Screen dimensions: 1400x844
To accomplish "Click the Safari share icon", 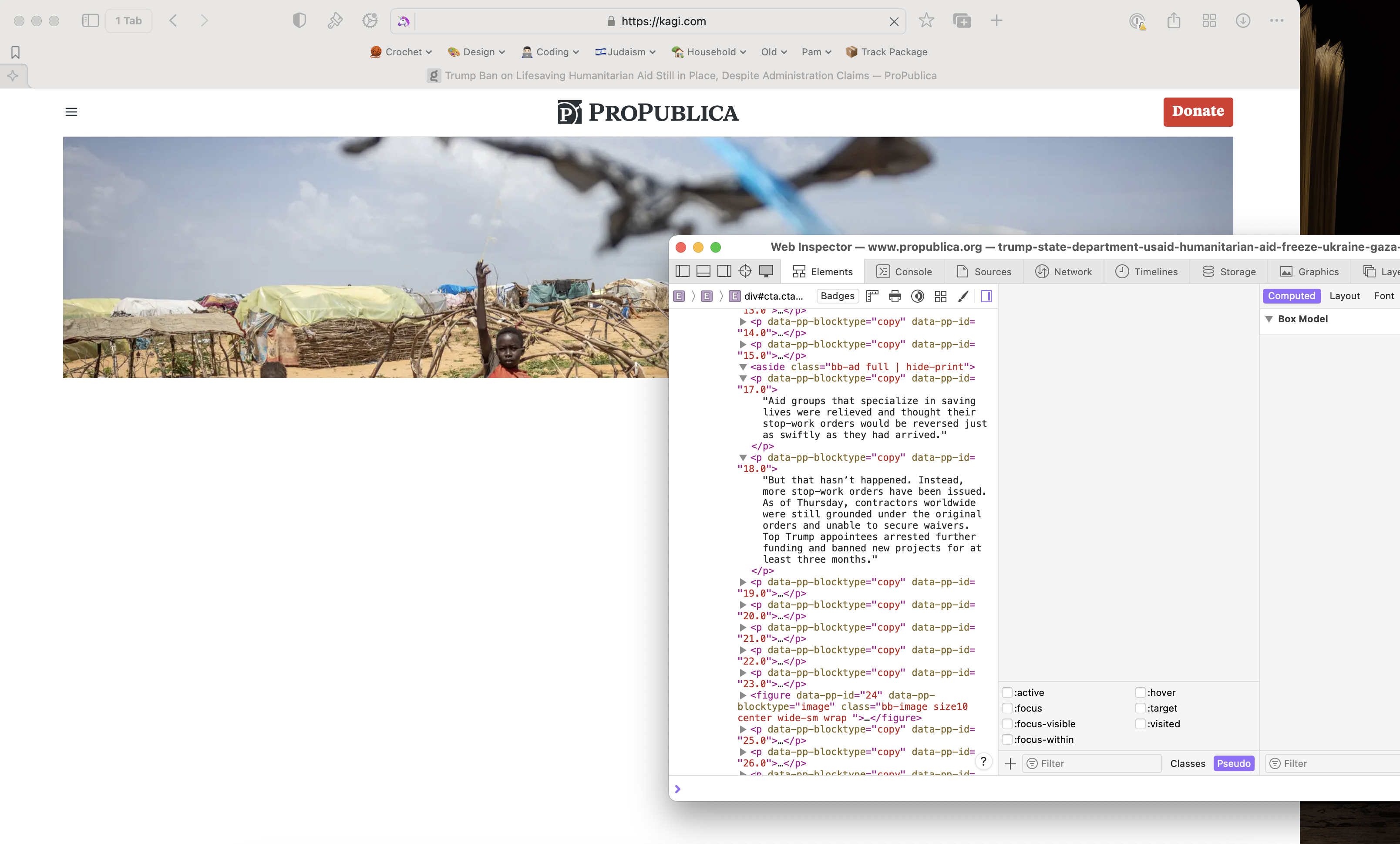I will pyautogui.click(x=1173, y=21).
